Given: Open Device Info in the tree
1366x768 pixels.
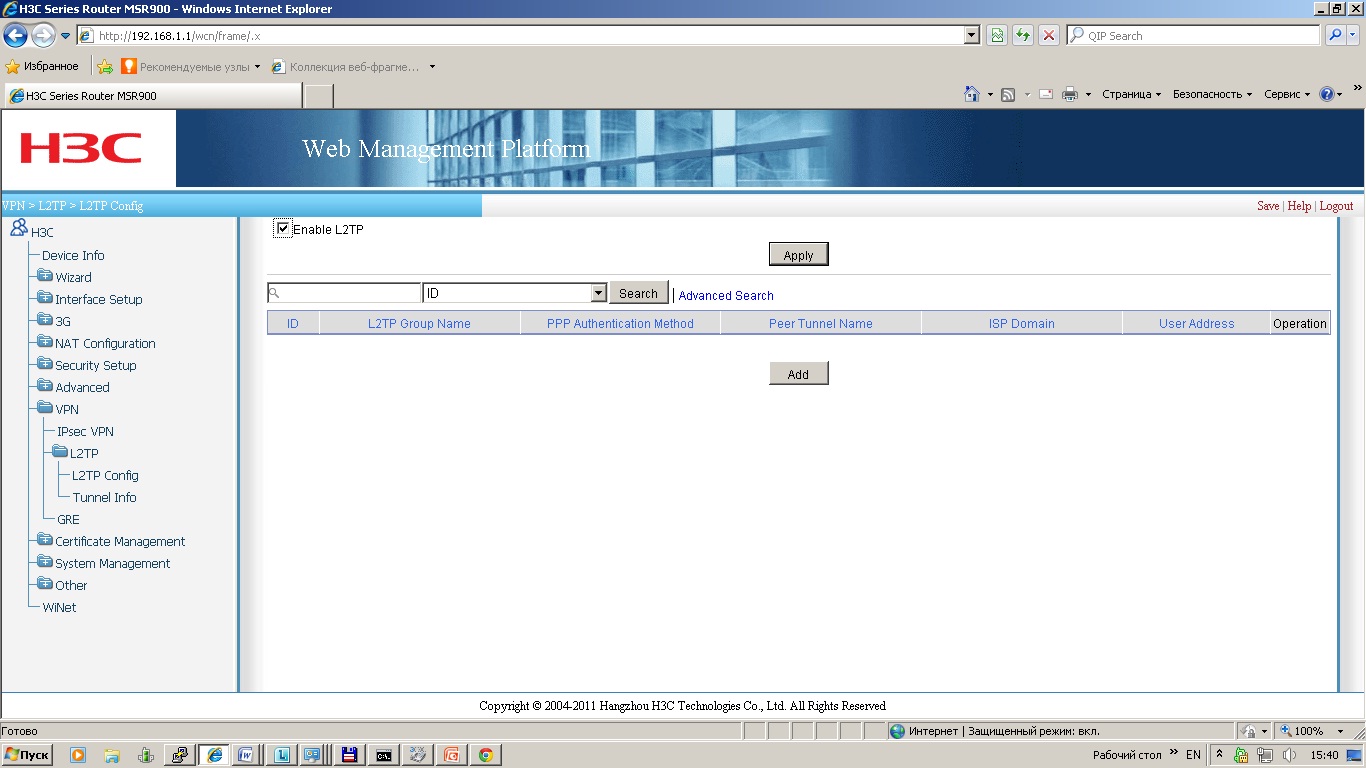Looking at the screenshot, I should coord(73,256).
